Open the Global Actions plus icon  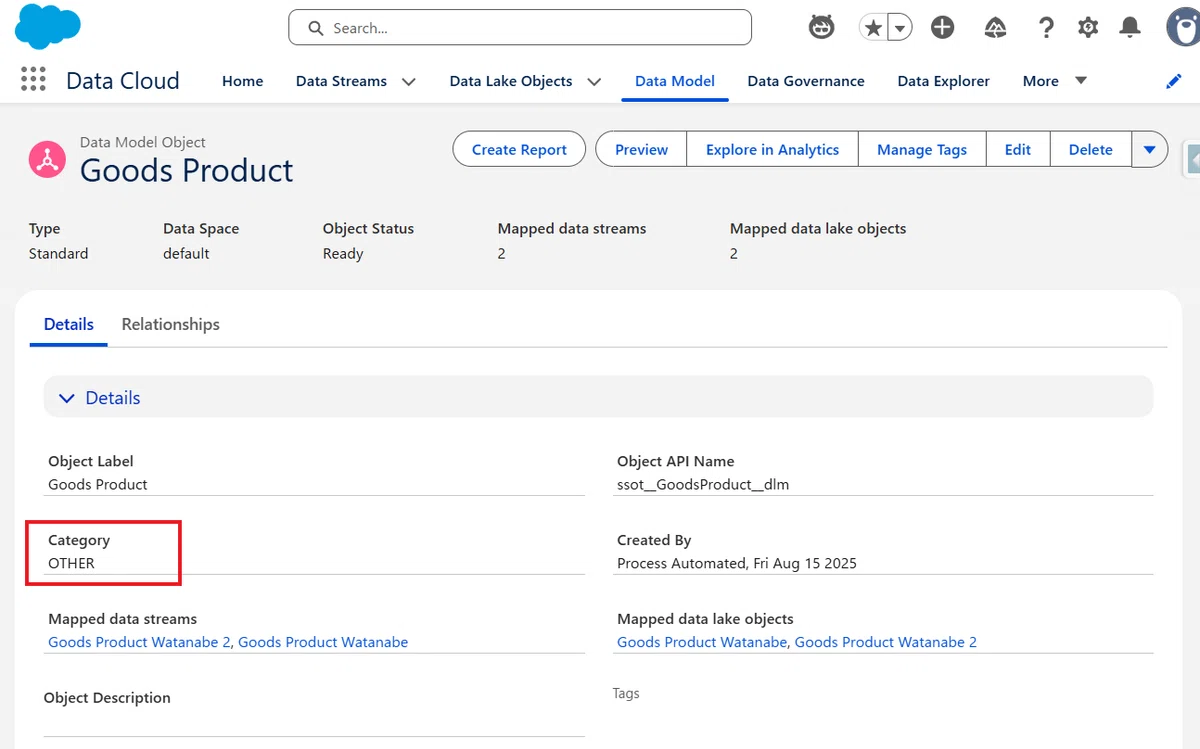tap(942, 28)
